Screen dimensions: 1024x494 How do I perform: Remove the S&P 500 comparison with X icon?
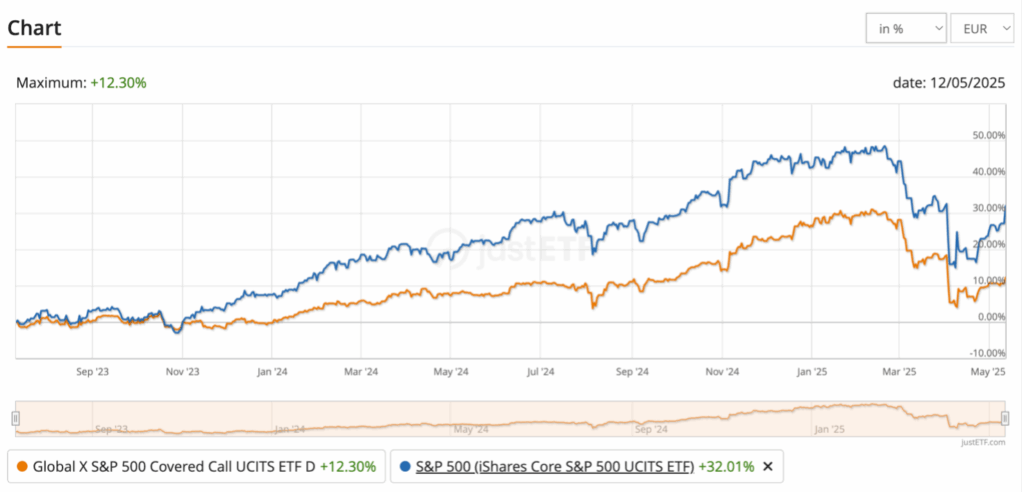(768, 466)
